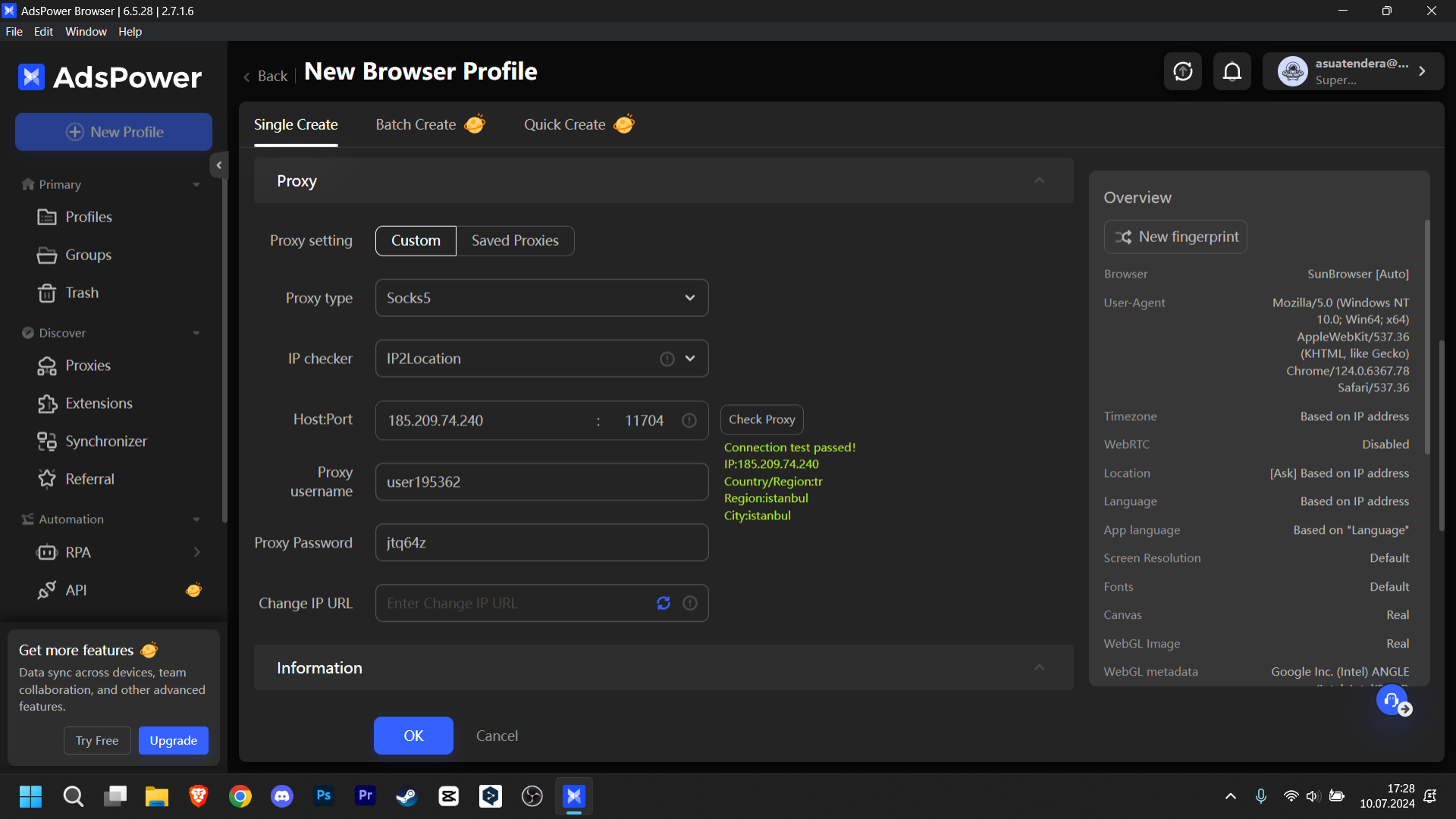
Task: Open File Explorer from taskbar
Action: [x=157, y=796]
